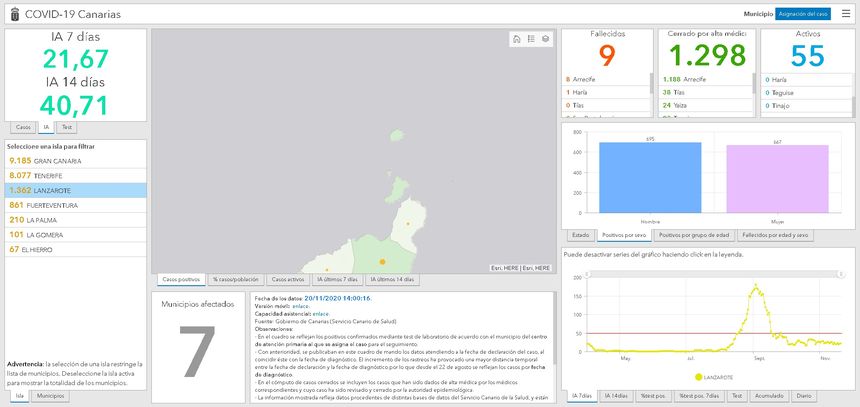Open the hamburger menu in the header
Screen dimensions: 860x407
coord(846,14)
